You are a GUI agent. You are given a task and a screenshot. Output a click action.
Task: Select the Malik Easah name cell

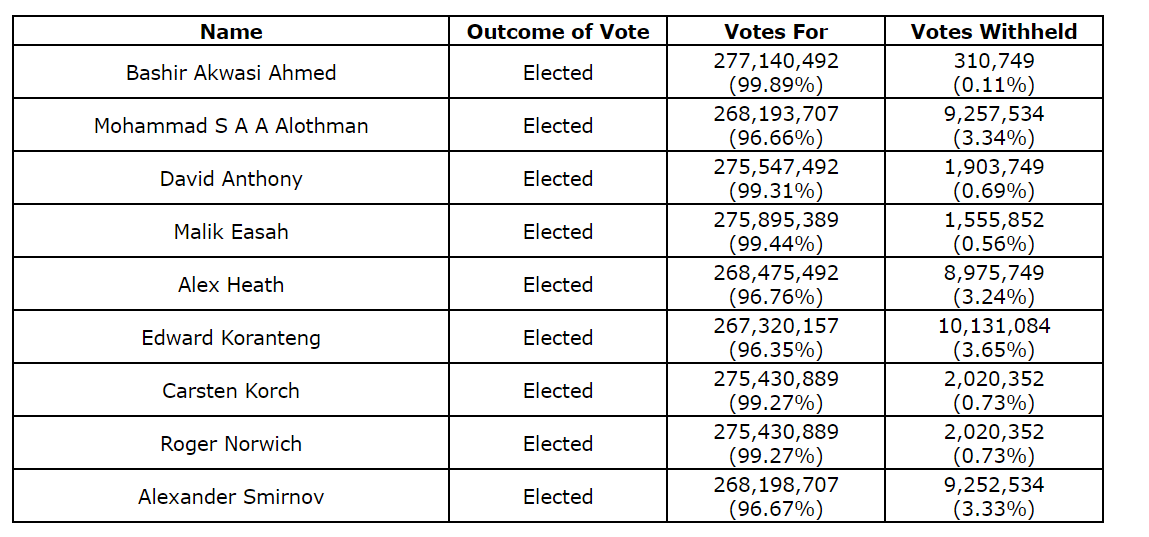pos(231,231)
